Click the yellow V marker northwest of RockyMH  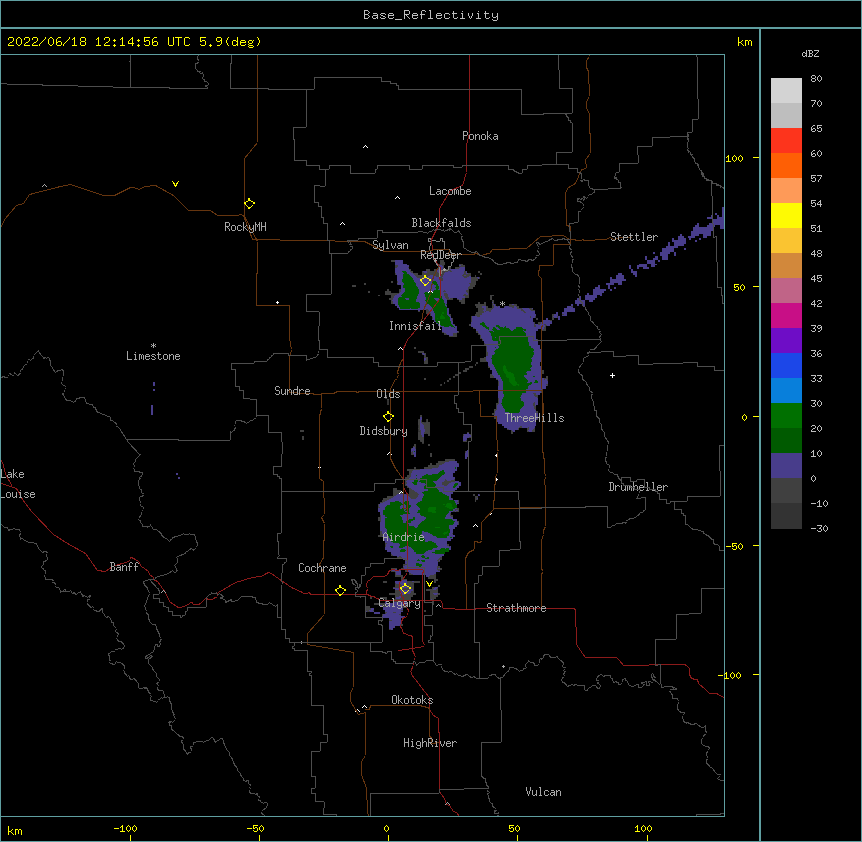(x=175, y=184)
